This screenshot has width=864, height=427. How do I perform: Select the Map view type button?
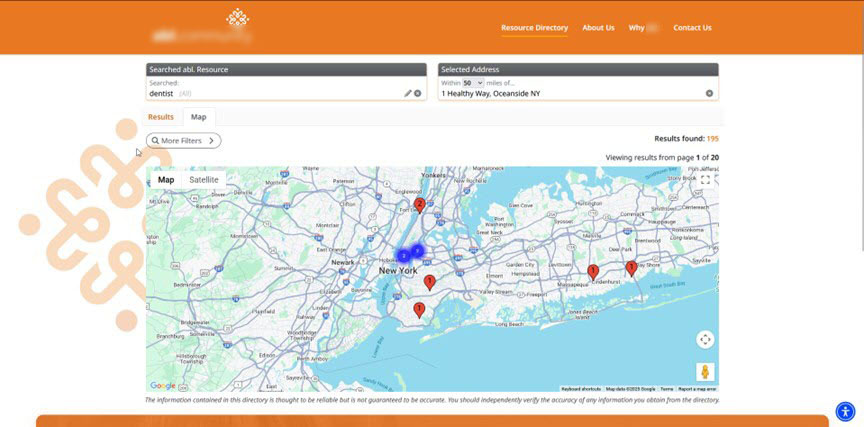(166, 180)
